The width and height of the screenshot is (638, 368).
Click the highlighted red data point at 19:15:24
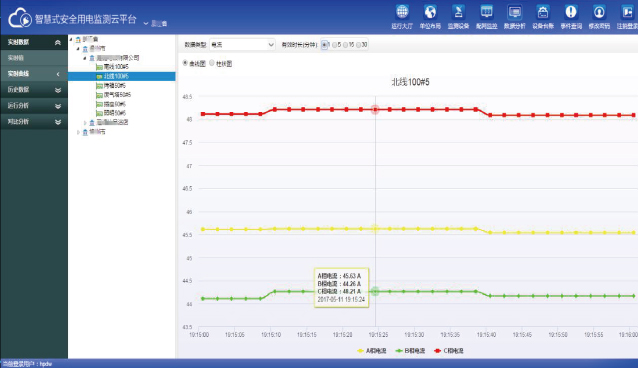click(x=375, y=110)
